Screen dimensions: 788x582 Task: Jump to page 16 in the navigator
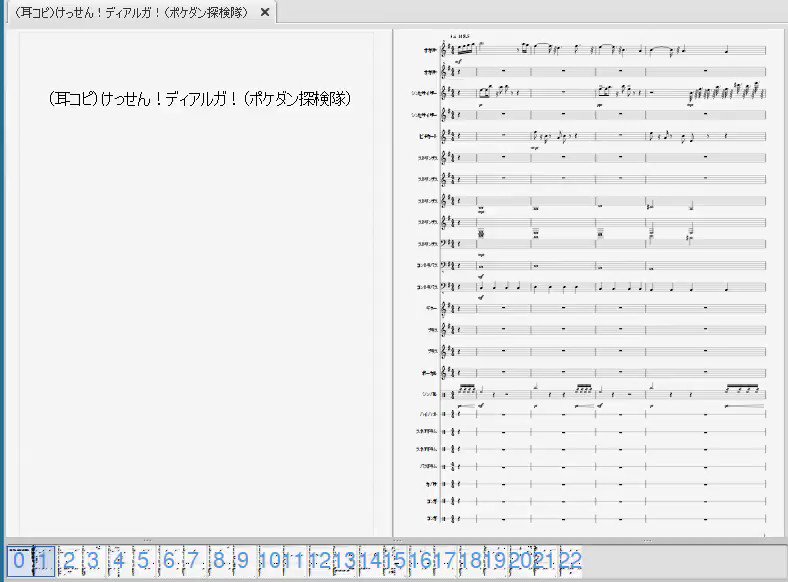tap(421, 560)
